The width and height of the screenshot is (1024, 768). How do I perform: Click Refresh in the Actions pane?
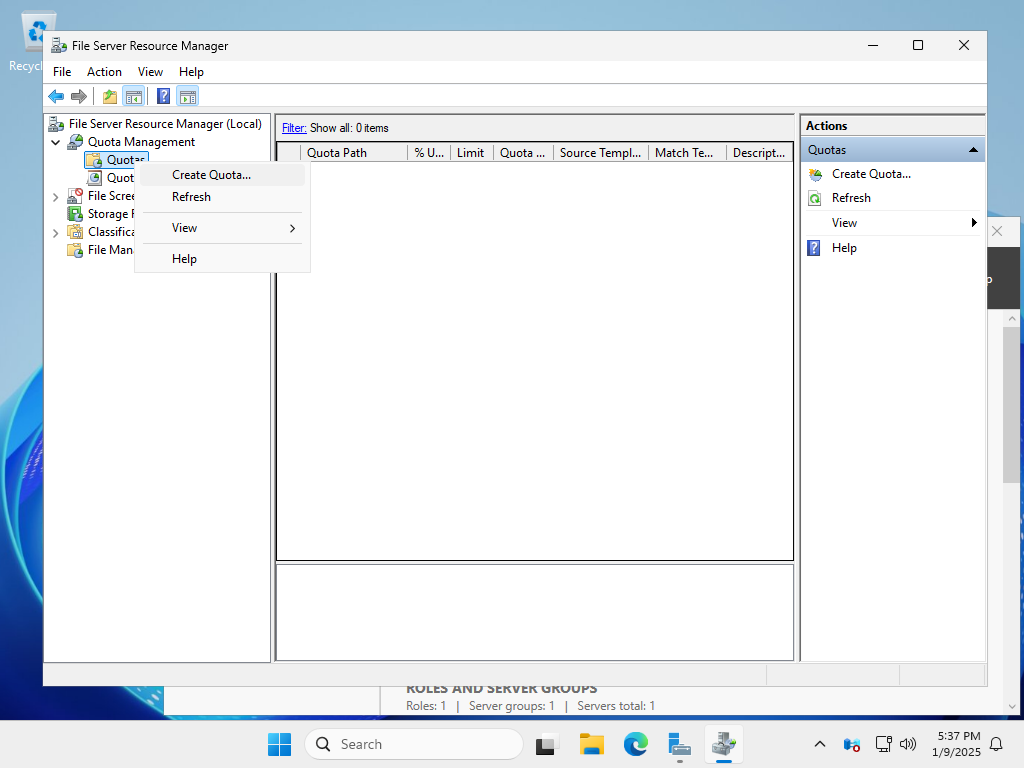click(x=851, y=198)
